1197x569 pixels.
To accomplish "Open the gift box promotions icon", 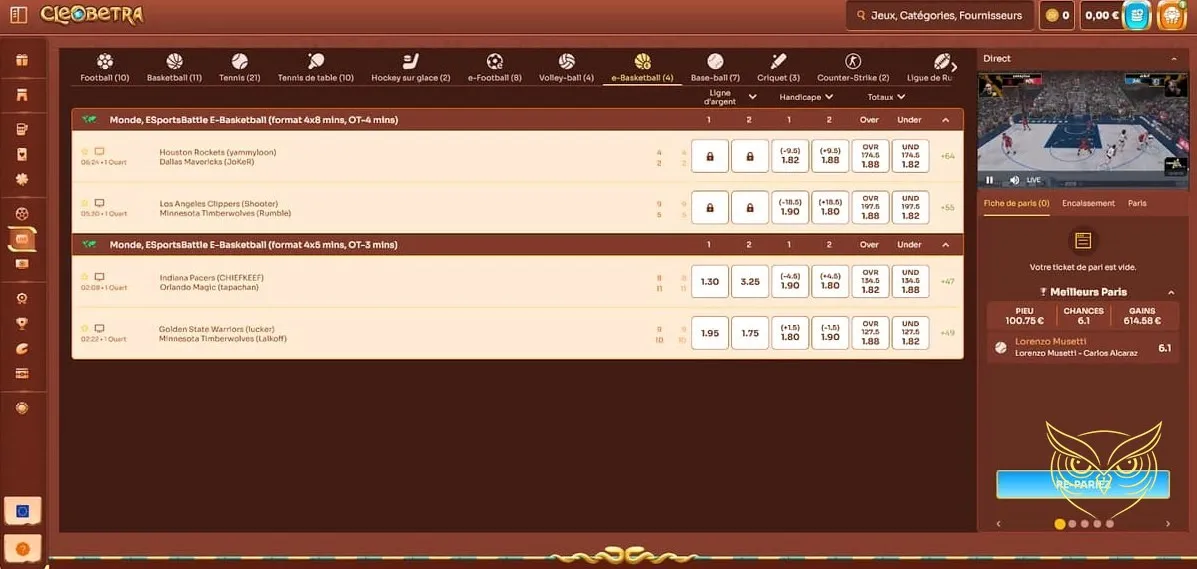I will (22, 60).
